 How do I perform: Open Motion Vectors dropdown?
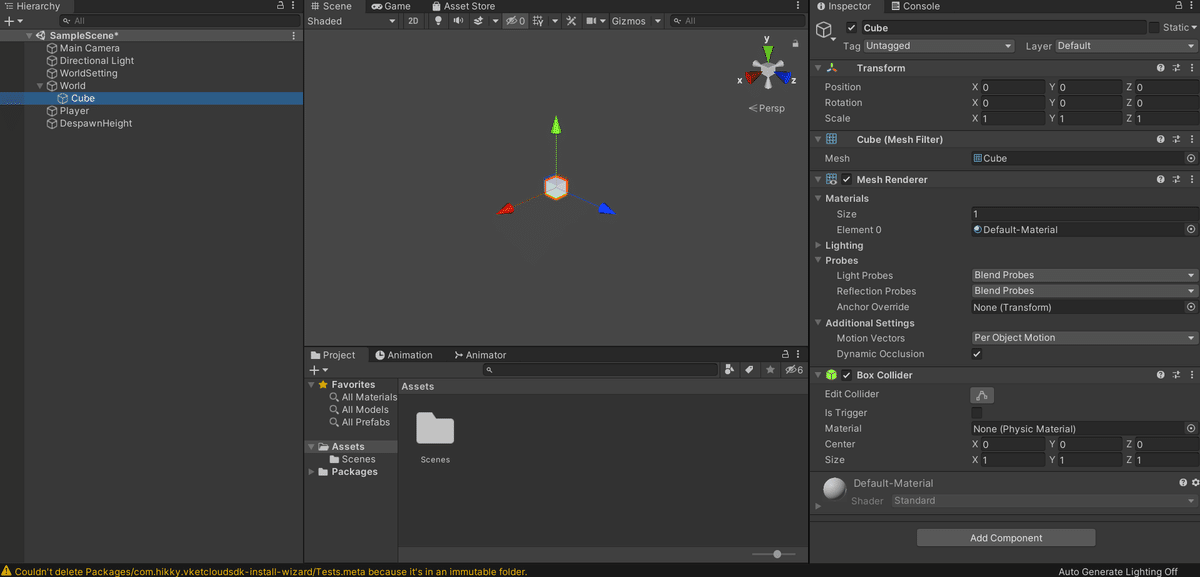coord(1084,338)
